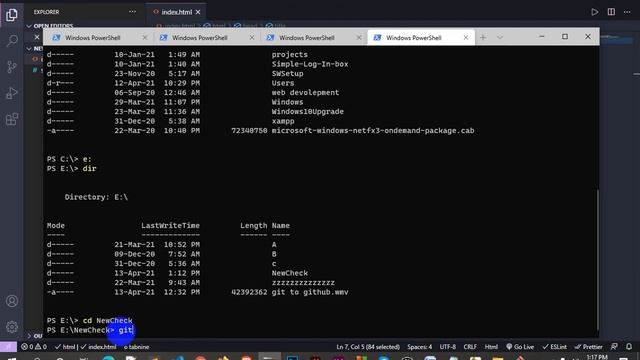
Task: Open the remote window indicator
Action: click(8, 347)
